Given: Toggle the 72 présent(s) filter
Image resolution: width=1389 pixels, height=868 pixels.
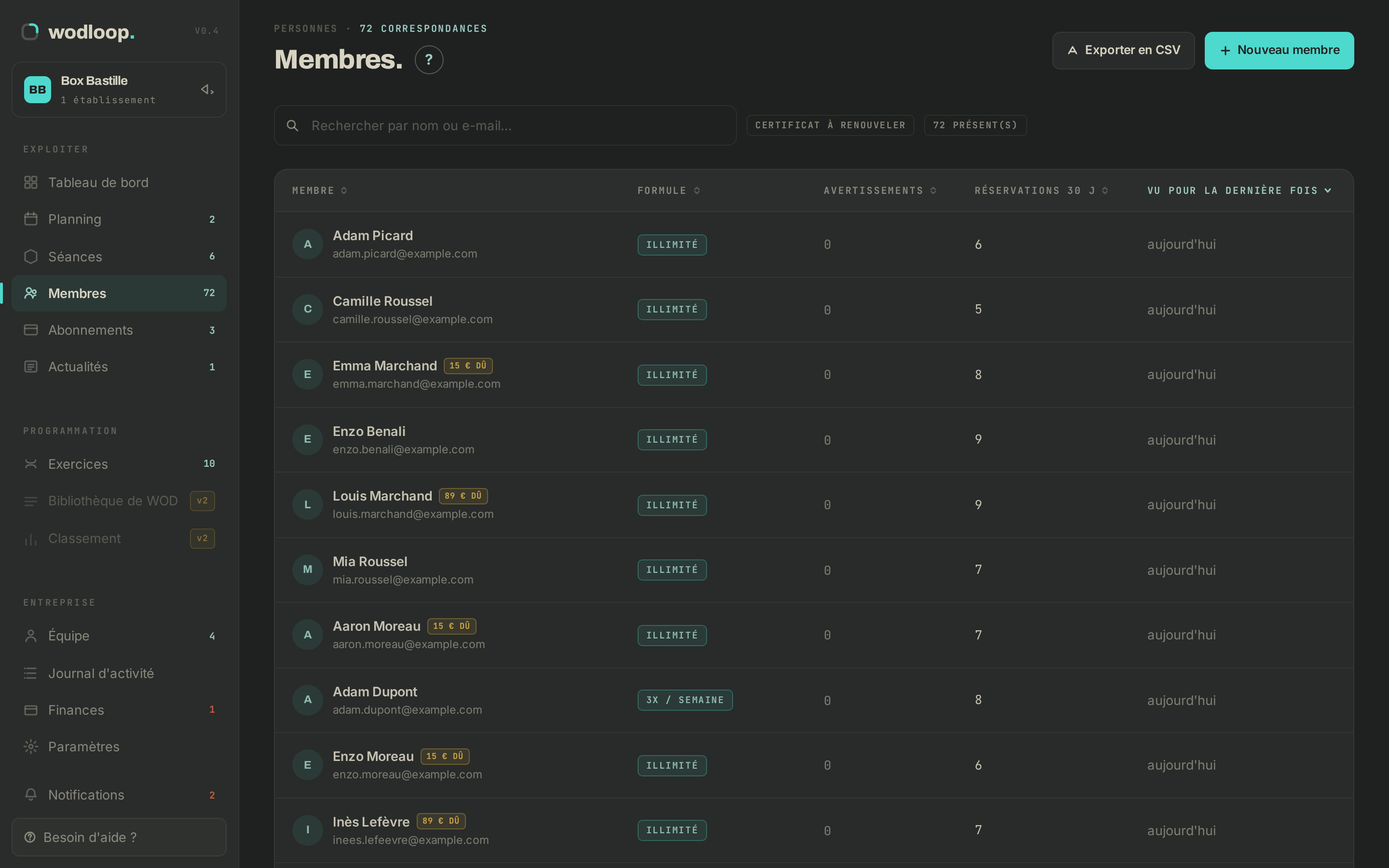Looking at the screenshot, I should (x=975, y=125).
